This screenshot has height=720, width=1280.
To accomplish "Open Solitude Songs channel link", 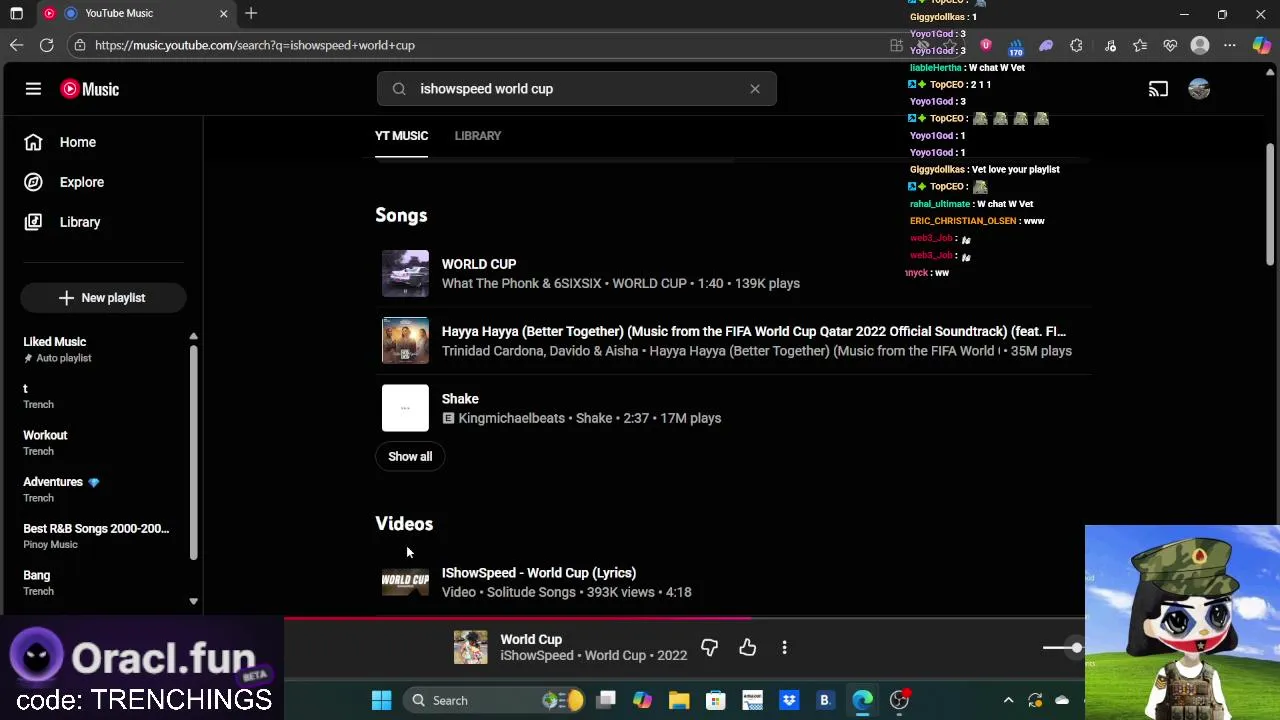I will point(531,592).
